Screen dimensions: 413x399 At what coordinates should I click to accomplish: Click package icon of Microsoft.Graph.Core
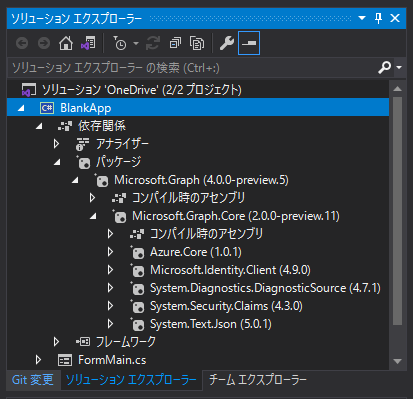coord(119,216)
